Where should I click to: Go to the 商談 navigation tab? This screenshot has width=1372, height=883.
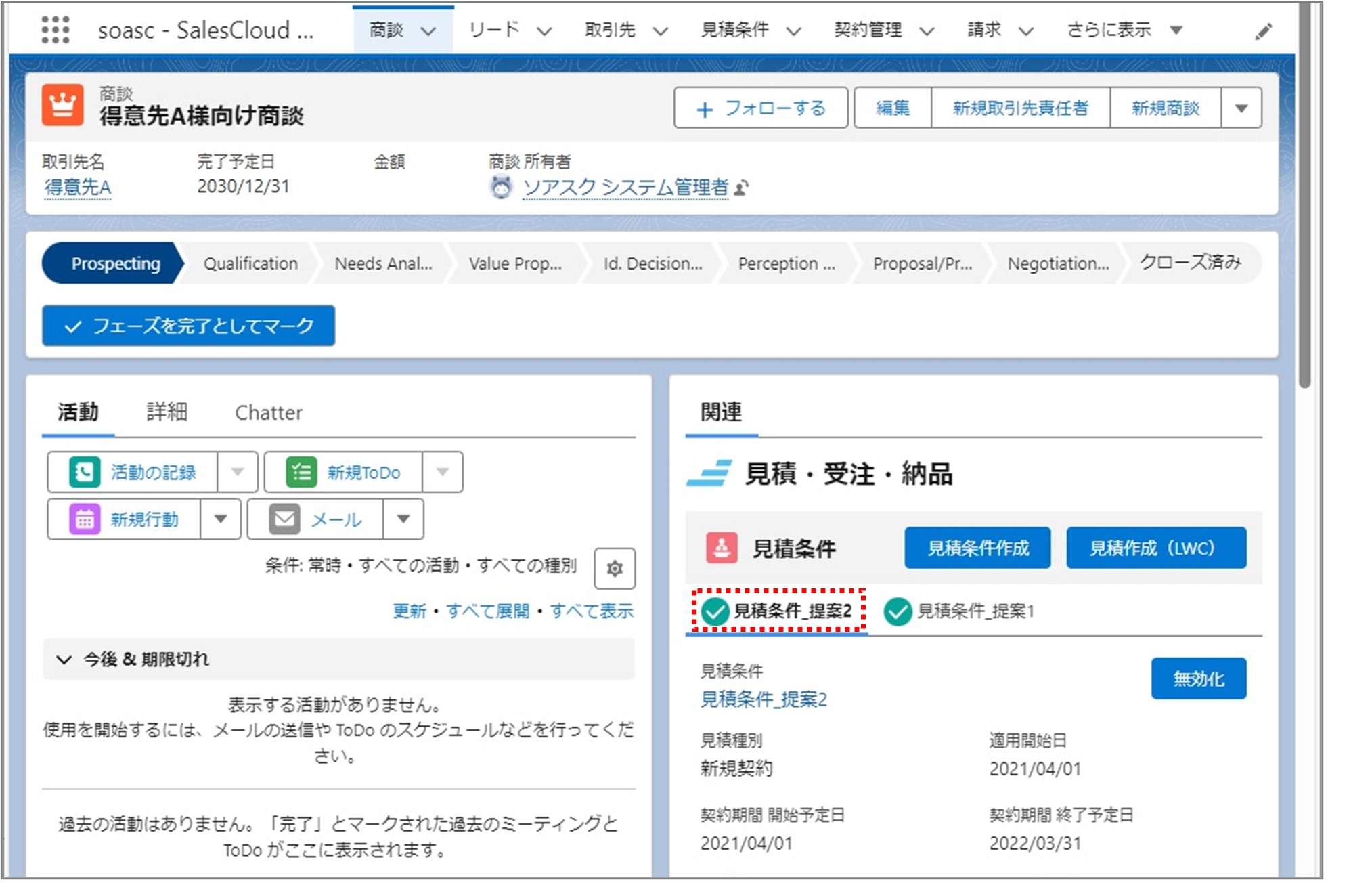click(x=386, y=30)
